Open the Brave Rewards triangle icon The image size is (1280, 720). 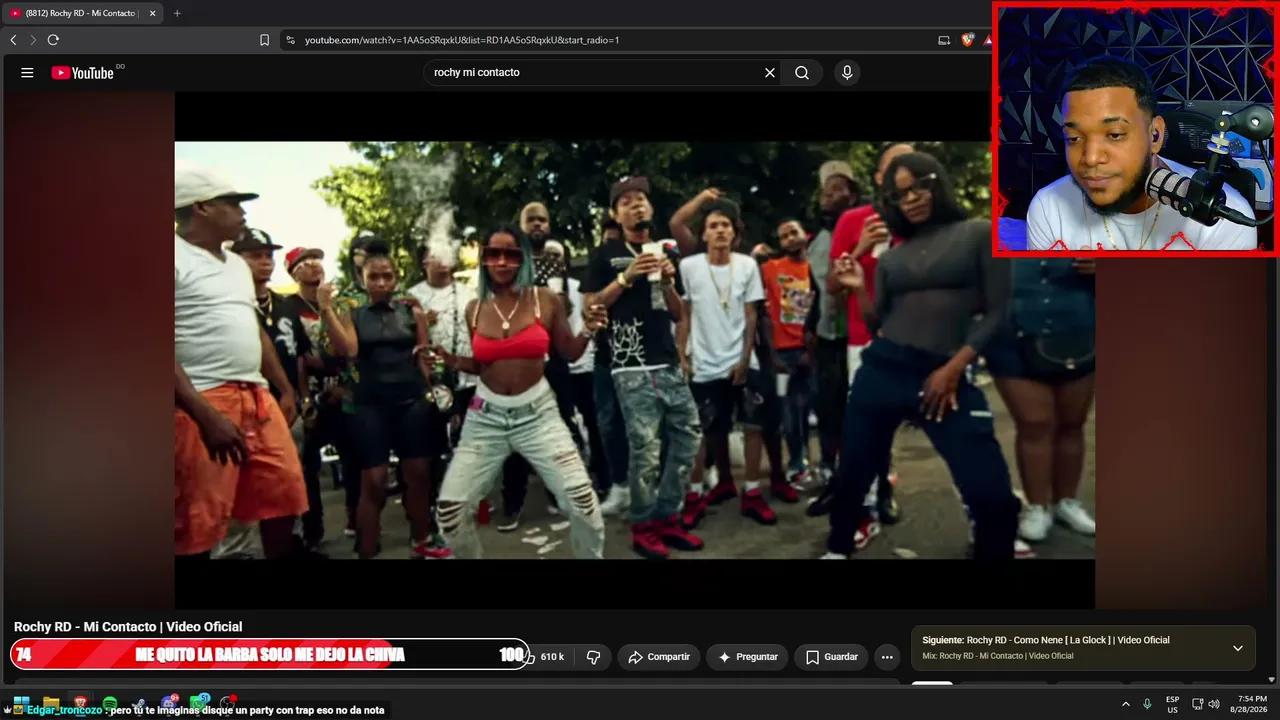click(987, 40)
